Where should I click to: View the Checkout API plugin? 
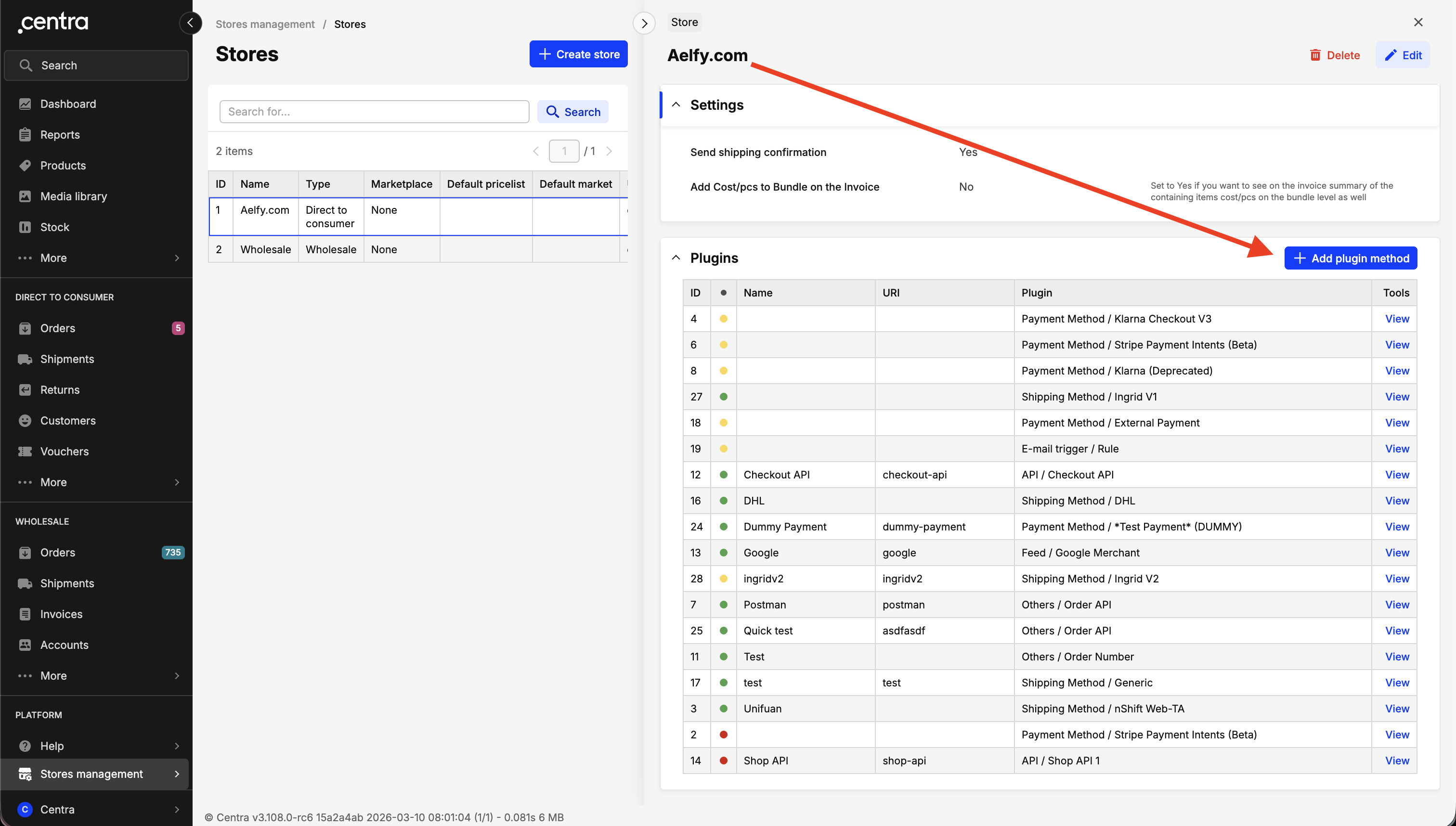click(1396, 475)
